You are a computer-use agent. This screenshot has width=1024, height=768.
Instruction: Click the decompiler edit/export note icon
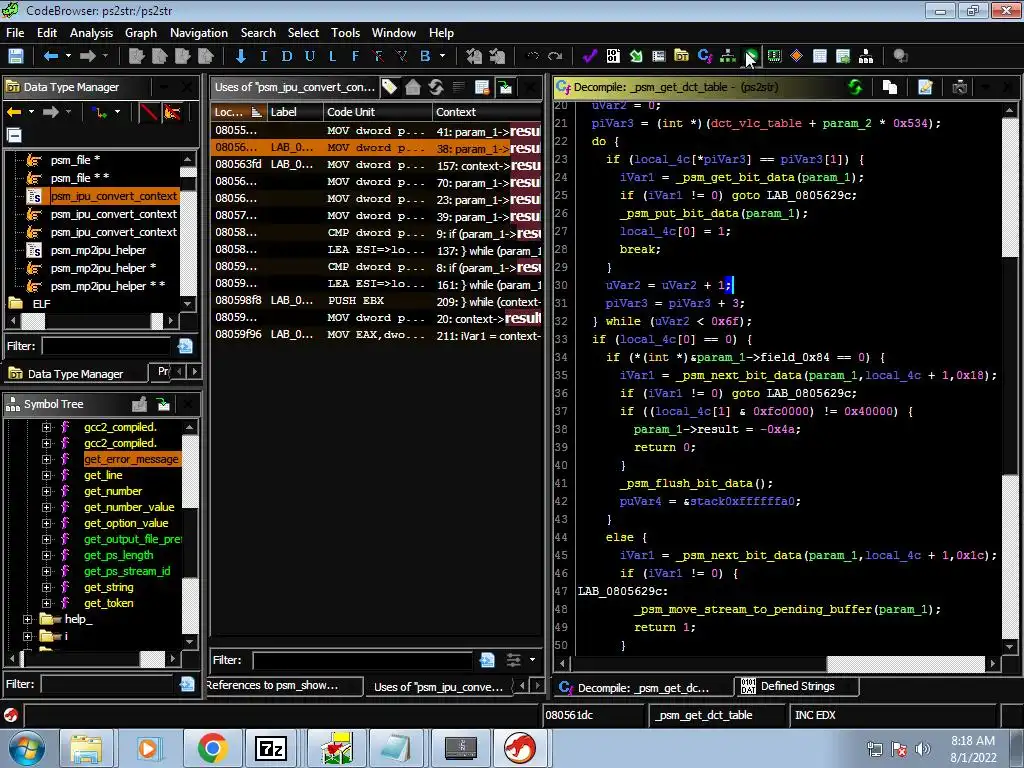pyautogui.click(x=925, y=87)
